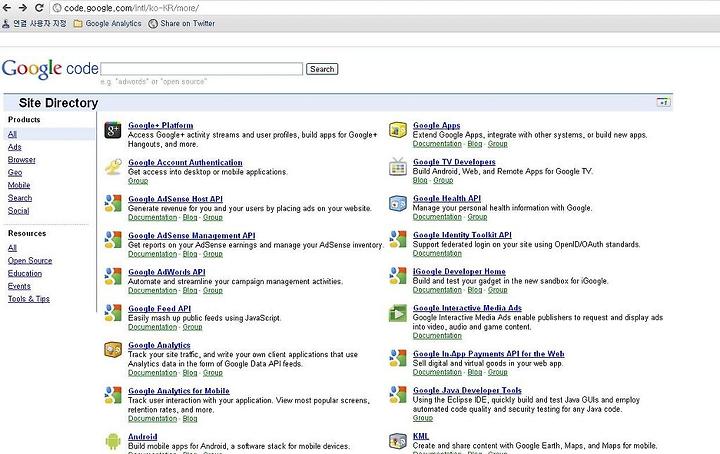Image resolution: width=720 pixels, height=454 pixels.
Task: Select Tools & Tips under Resources
Action: [x=28, y=299]
